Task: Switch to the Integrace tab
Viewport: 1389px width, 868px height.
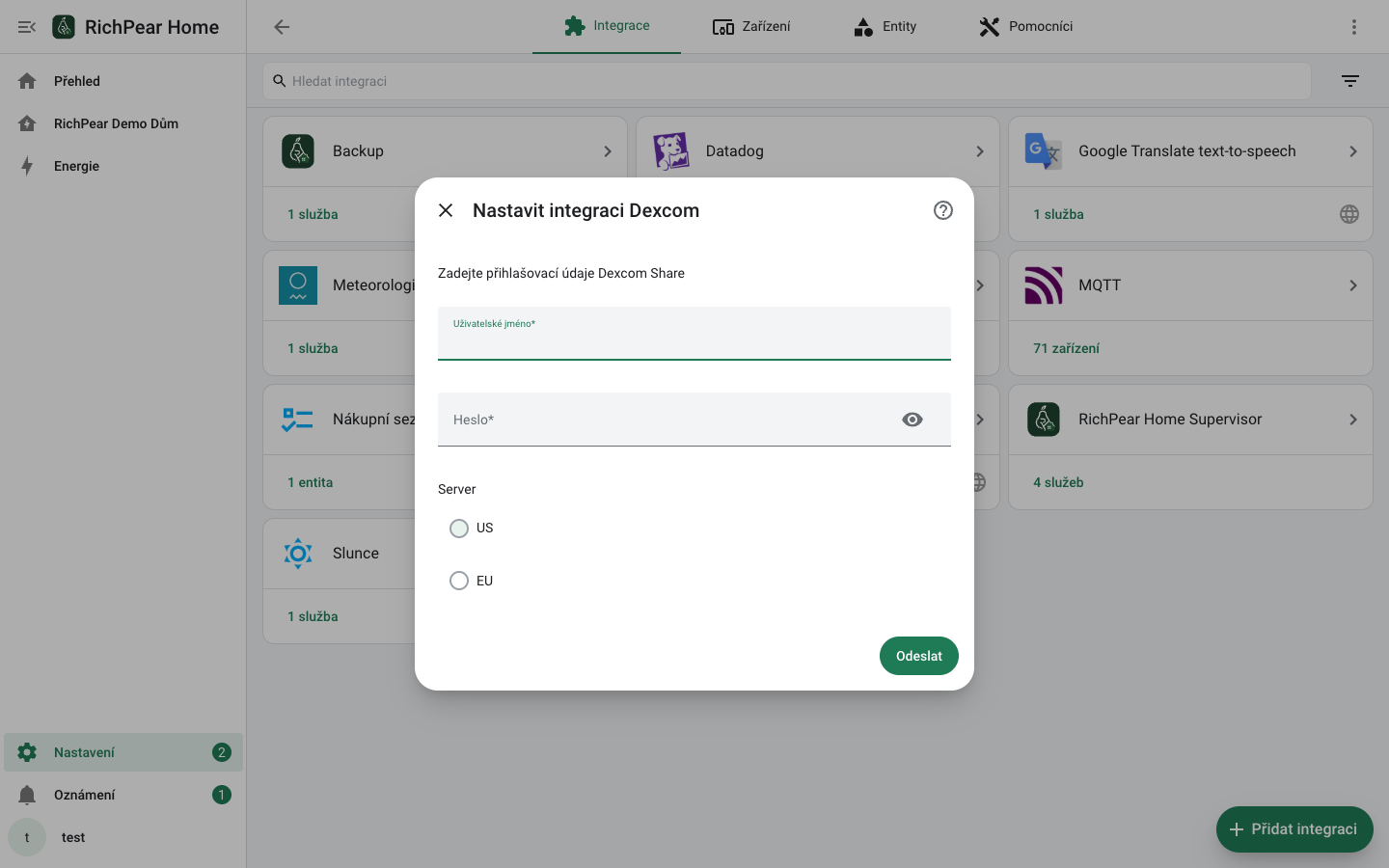Action: click(x=607, y=26)
